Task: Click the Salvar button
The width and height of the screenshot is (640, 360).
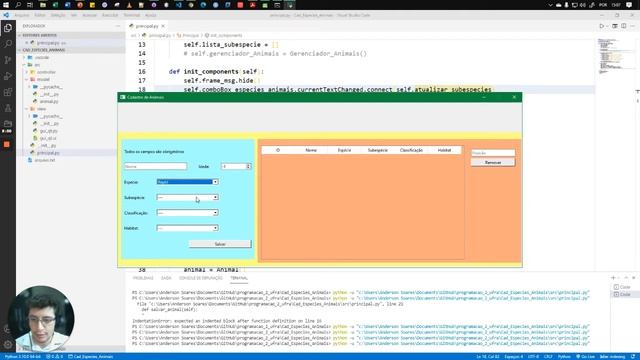Action: tap(220, 244)
